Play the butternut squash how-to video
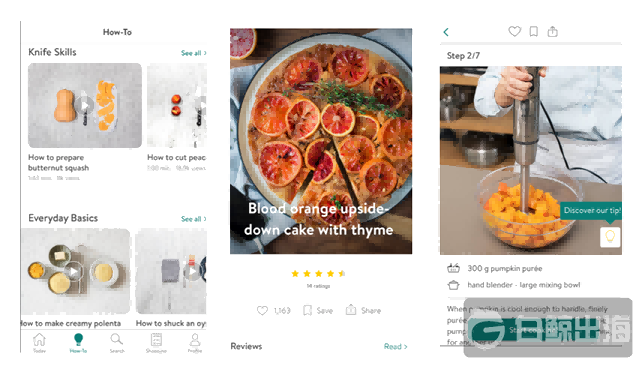 [84, 106]
